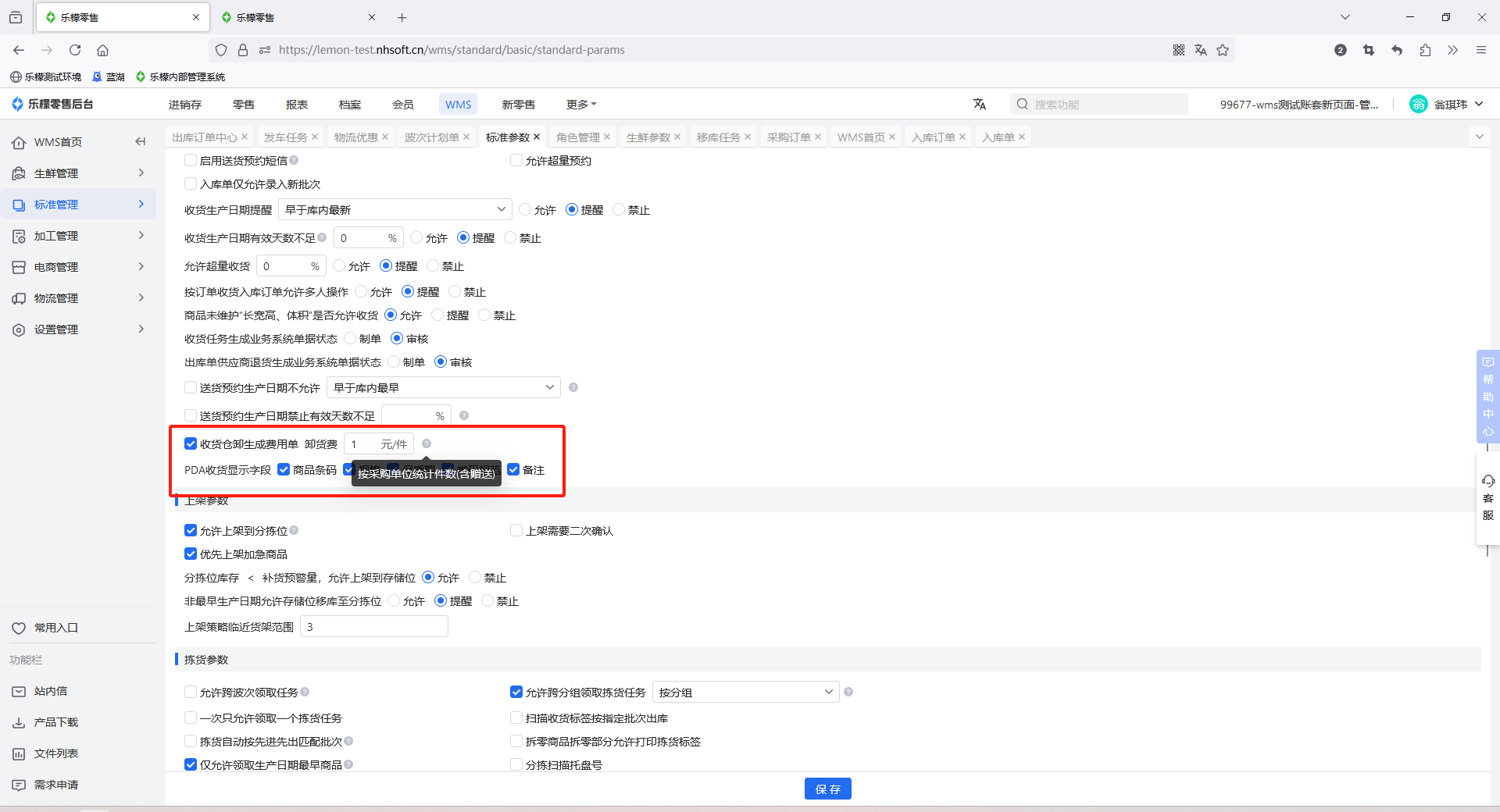
Task: Click the help icon next to 启用送货预约短信
Action: pos(294,160)
